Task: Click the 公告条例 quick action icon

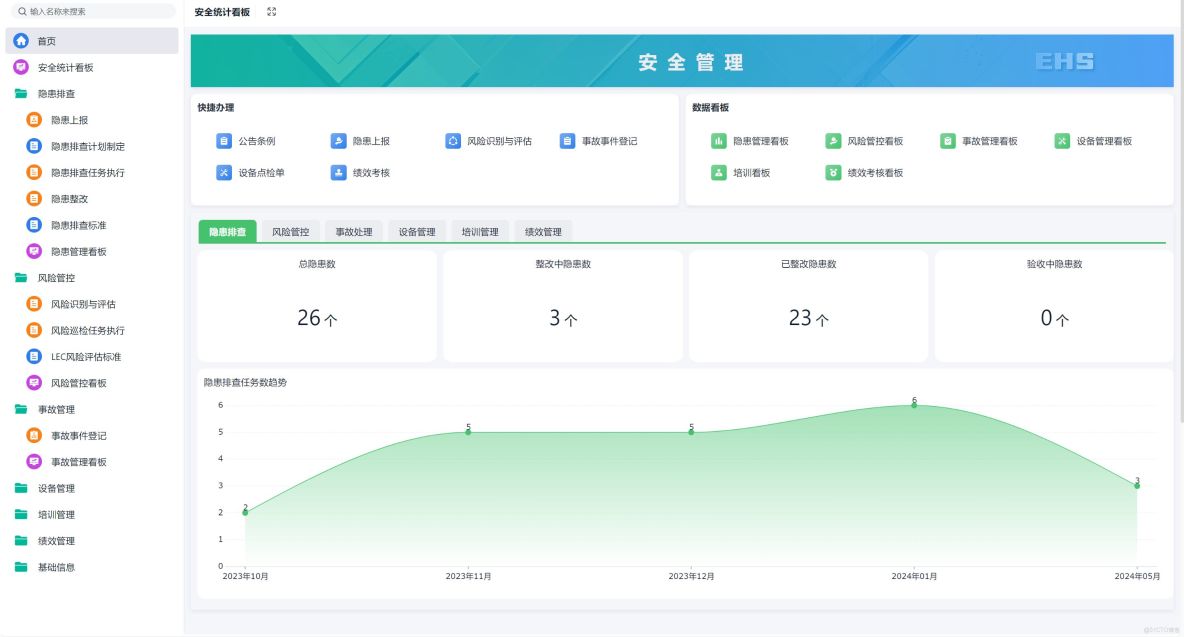Action: pos(225,141)
